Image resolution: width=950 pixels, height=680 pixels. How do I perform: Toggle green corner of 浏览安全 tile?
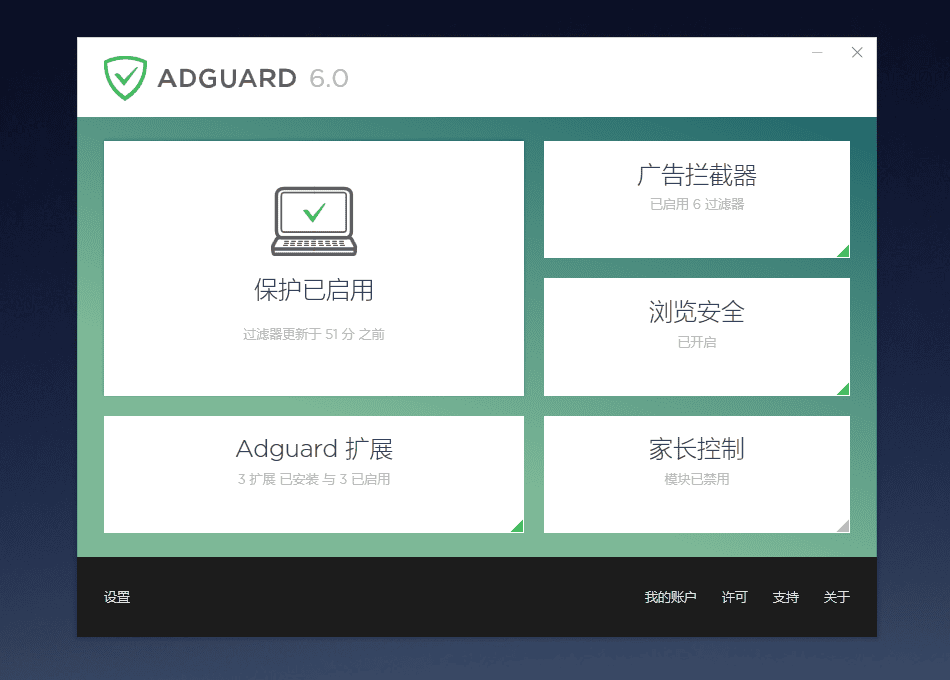click(x=843, y=389)
